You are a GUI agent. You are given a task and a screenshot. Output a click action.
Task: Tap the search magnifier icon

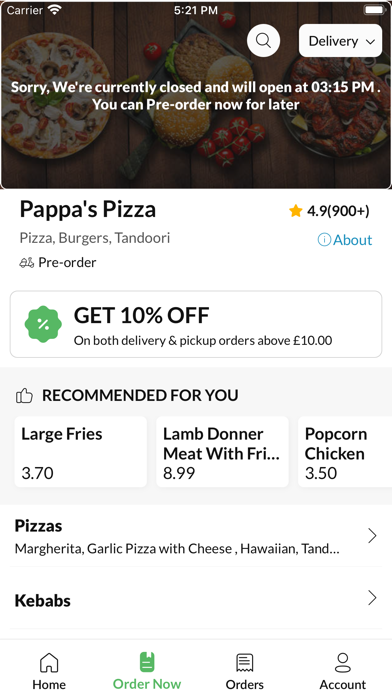point(263,40)
